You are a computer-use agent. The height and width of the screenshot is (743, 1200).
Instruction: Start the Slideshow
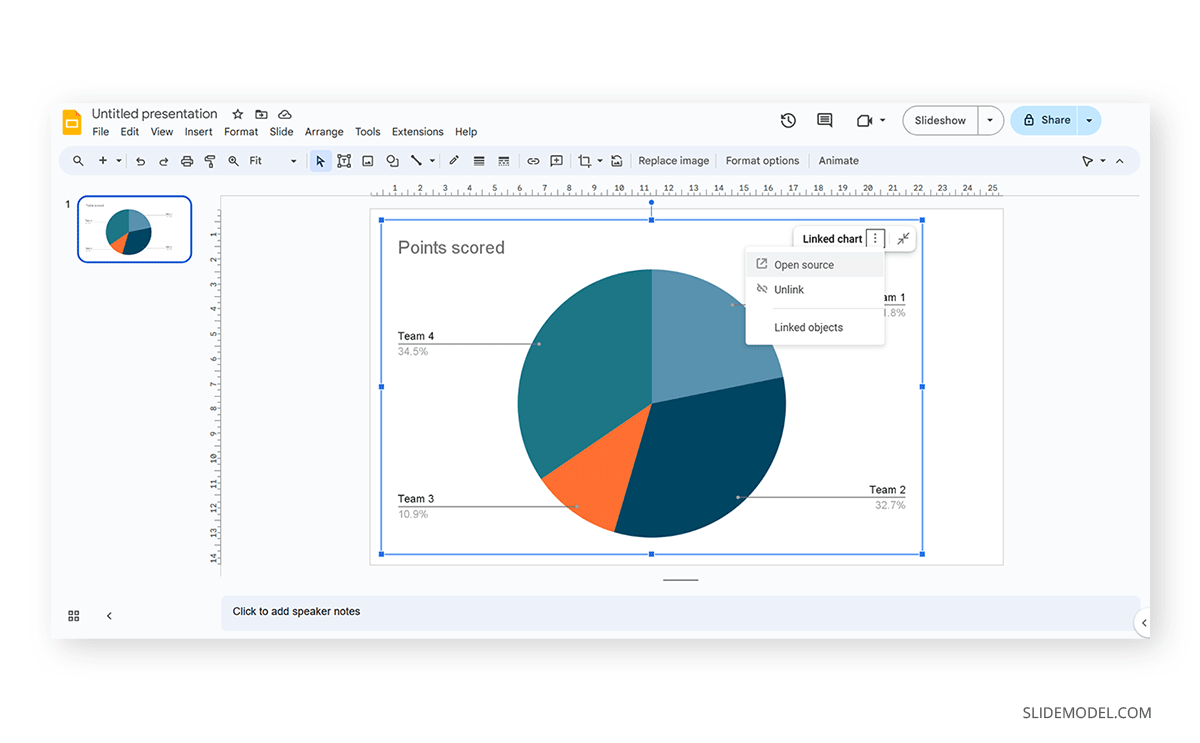click(940, 120)
